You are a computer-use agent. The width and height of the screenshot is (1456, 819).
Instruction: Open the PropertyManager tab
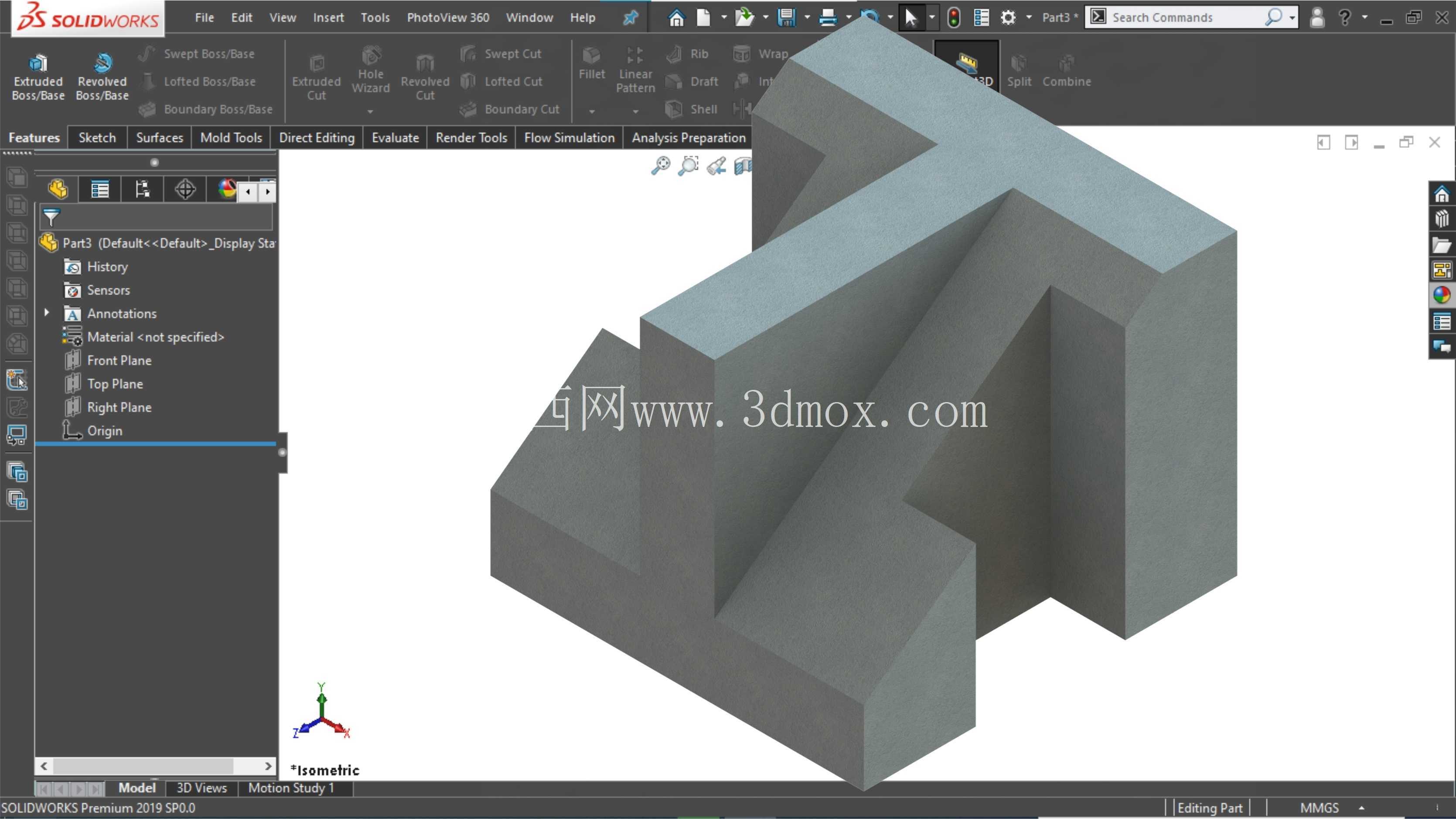(x=100, y=189)
